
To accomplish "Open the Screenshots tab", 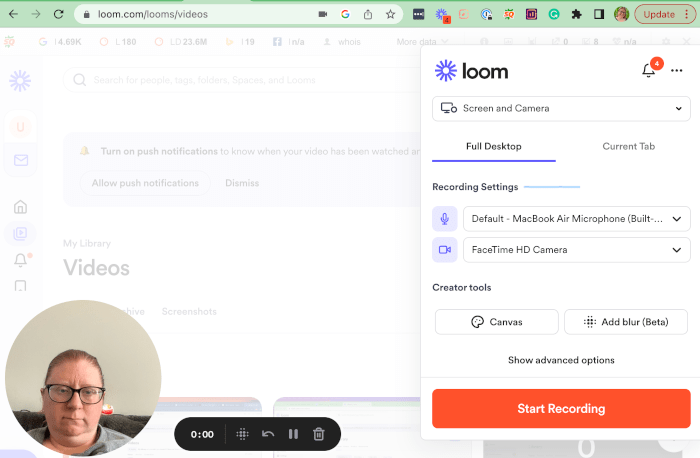I will [189, 312].
